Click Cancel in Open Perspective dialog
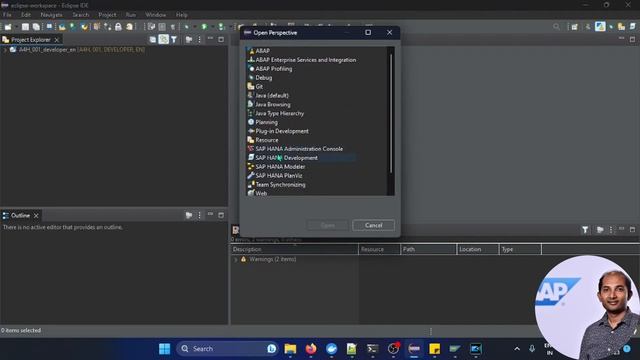This screenshot has width=640, height=360. pyautogui.click(x=373, y=225)
